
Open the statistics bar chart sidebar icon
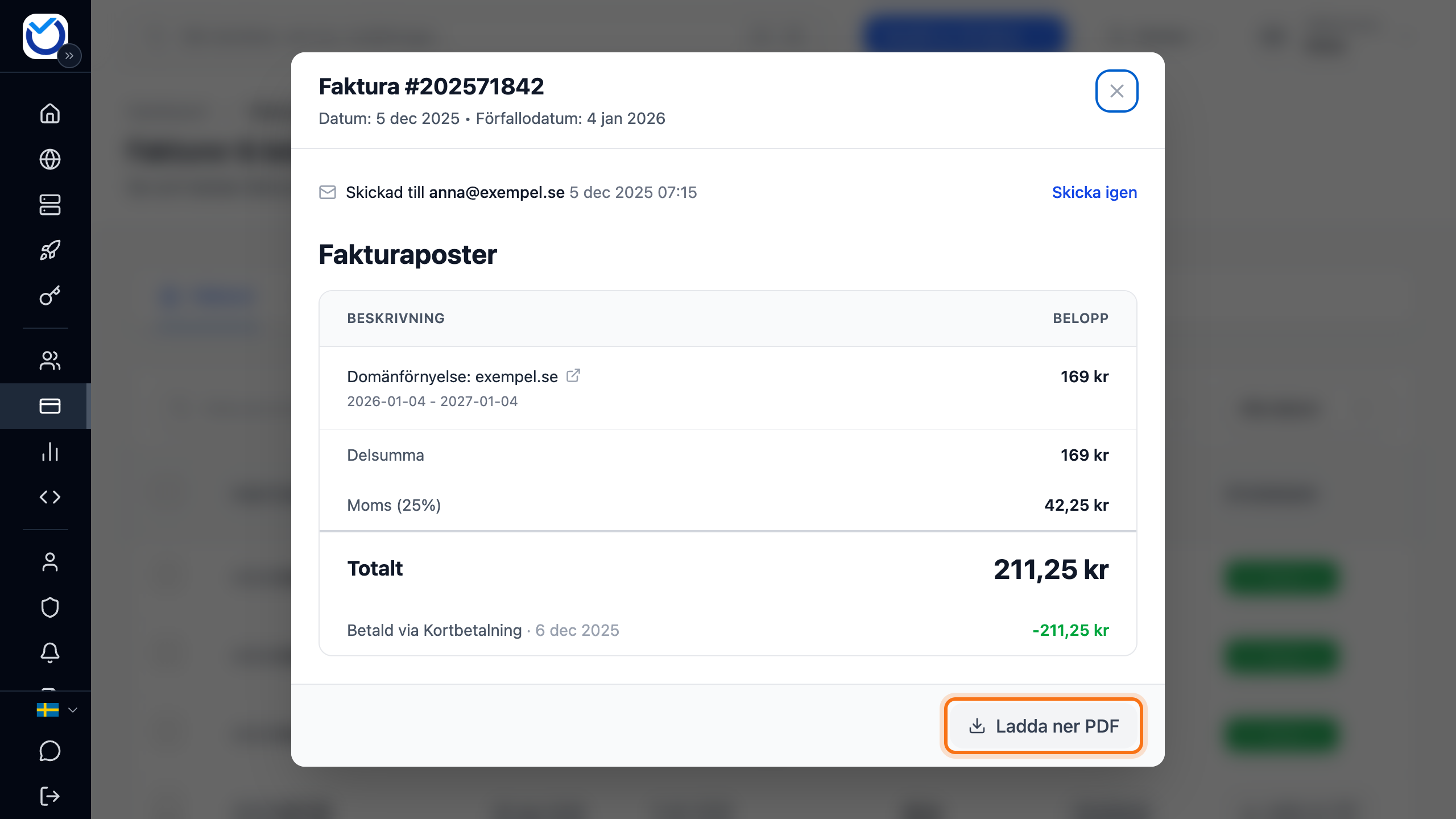pyautogui.click(x=50, y=452)
